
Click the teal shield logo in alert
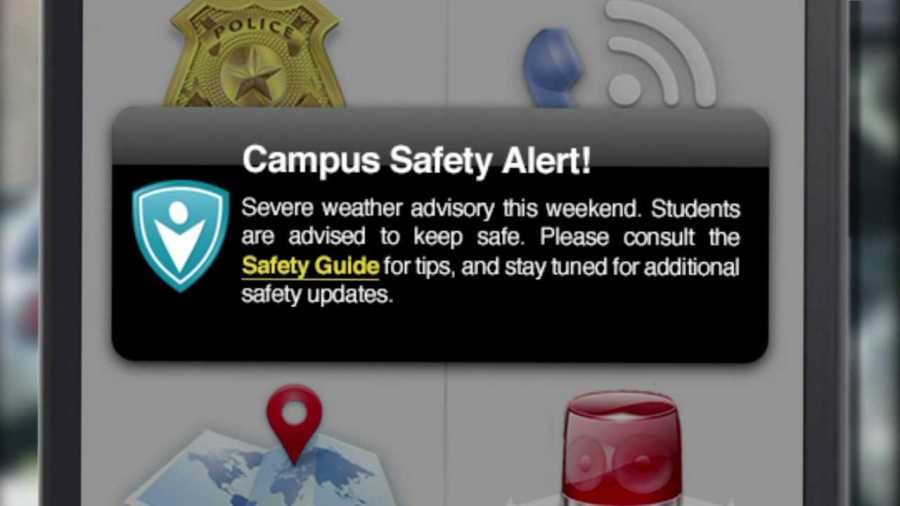181,236
